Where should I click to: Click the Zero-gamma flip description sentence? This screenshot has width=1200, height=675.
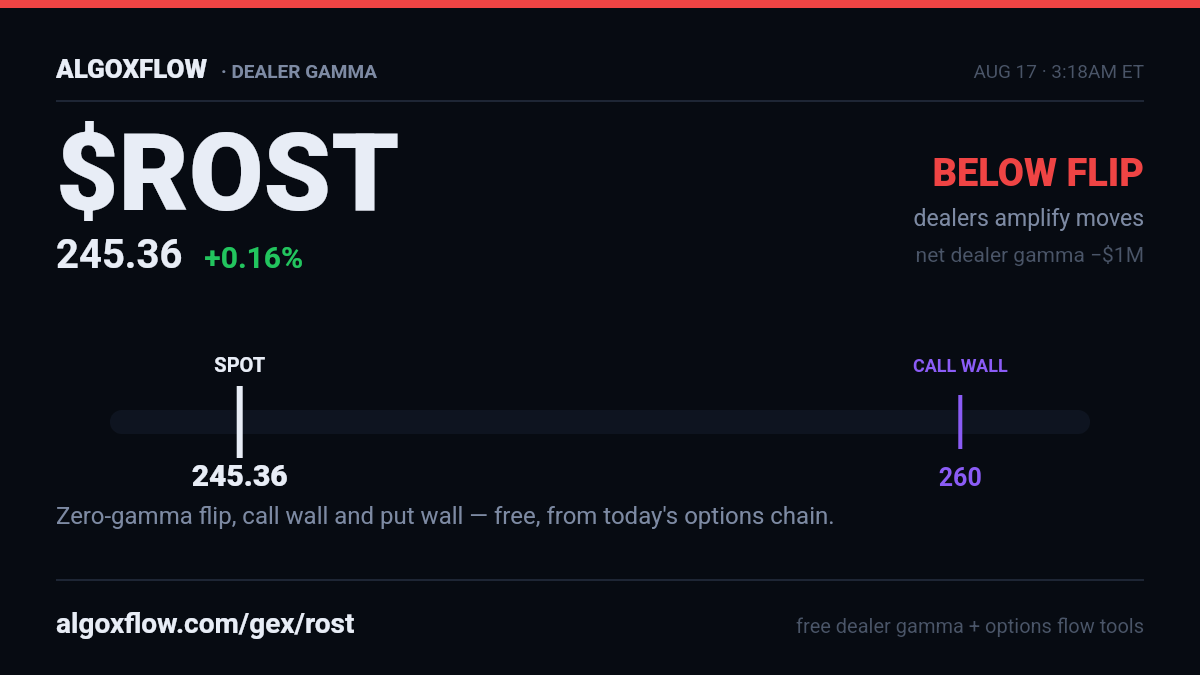pos(445,517)
